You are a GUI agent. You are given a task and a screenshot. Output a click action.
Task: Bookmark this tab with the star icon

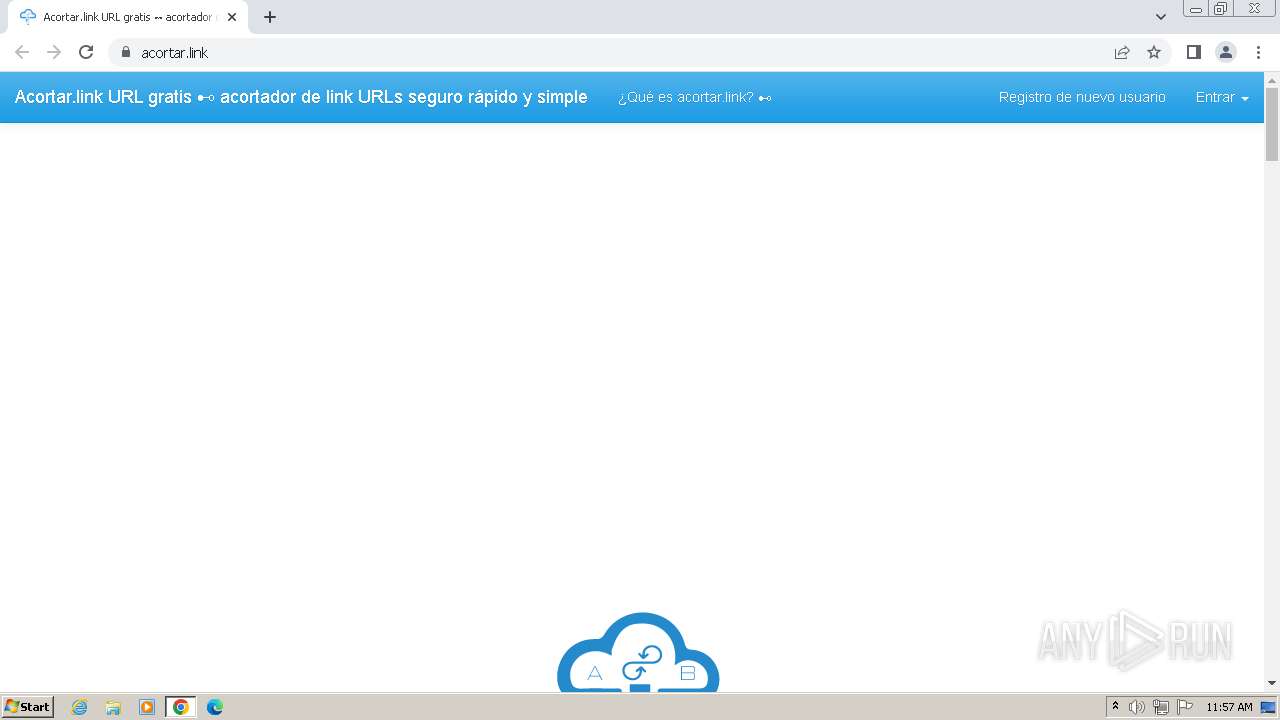pyautogui.click(x=1154, y=52)
